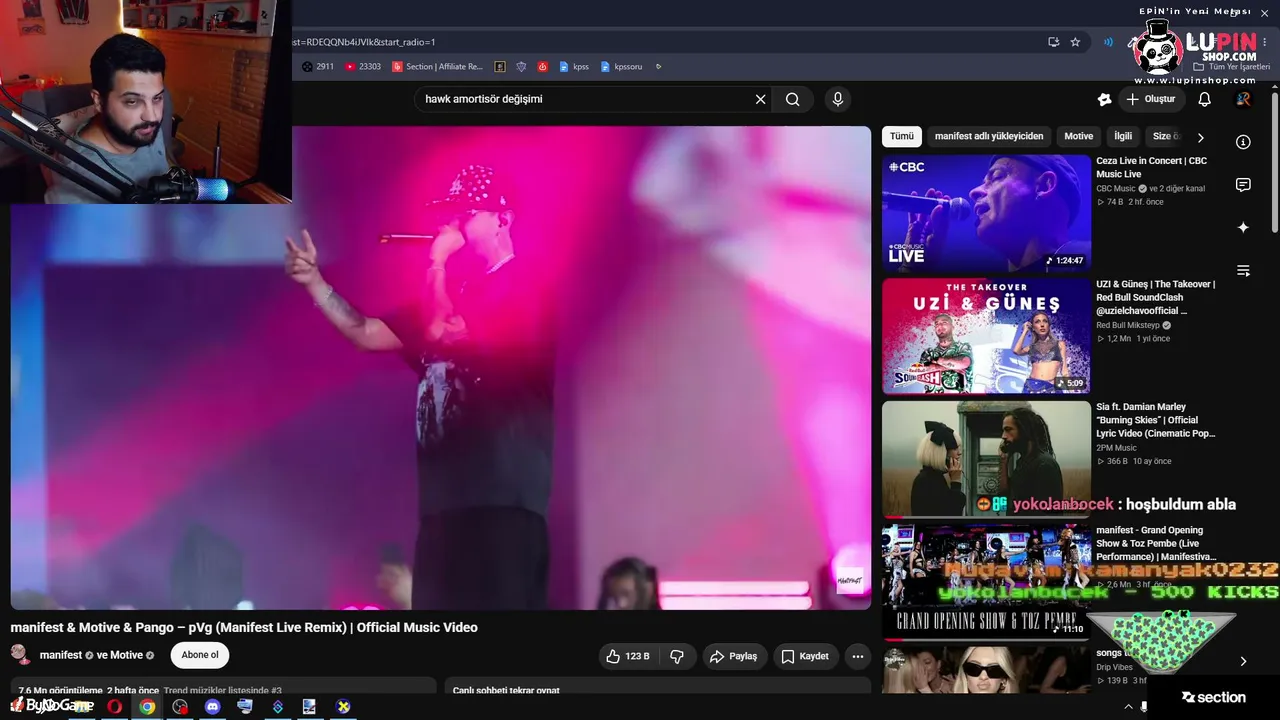Open YouTube notifications bell

pyautogui.click(x=1205, y=99)
